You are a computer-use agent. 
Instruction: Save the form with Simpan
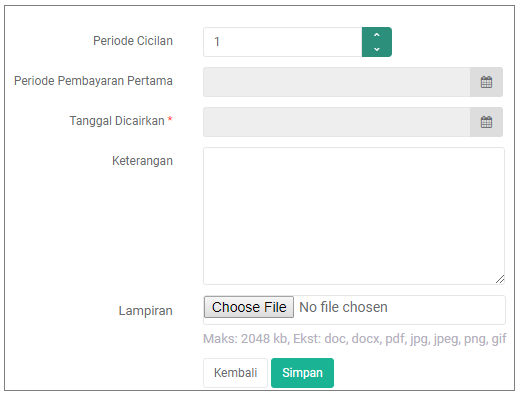(302, 373)
